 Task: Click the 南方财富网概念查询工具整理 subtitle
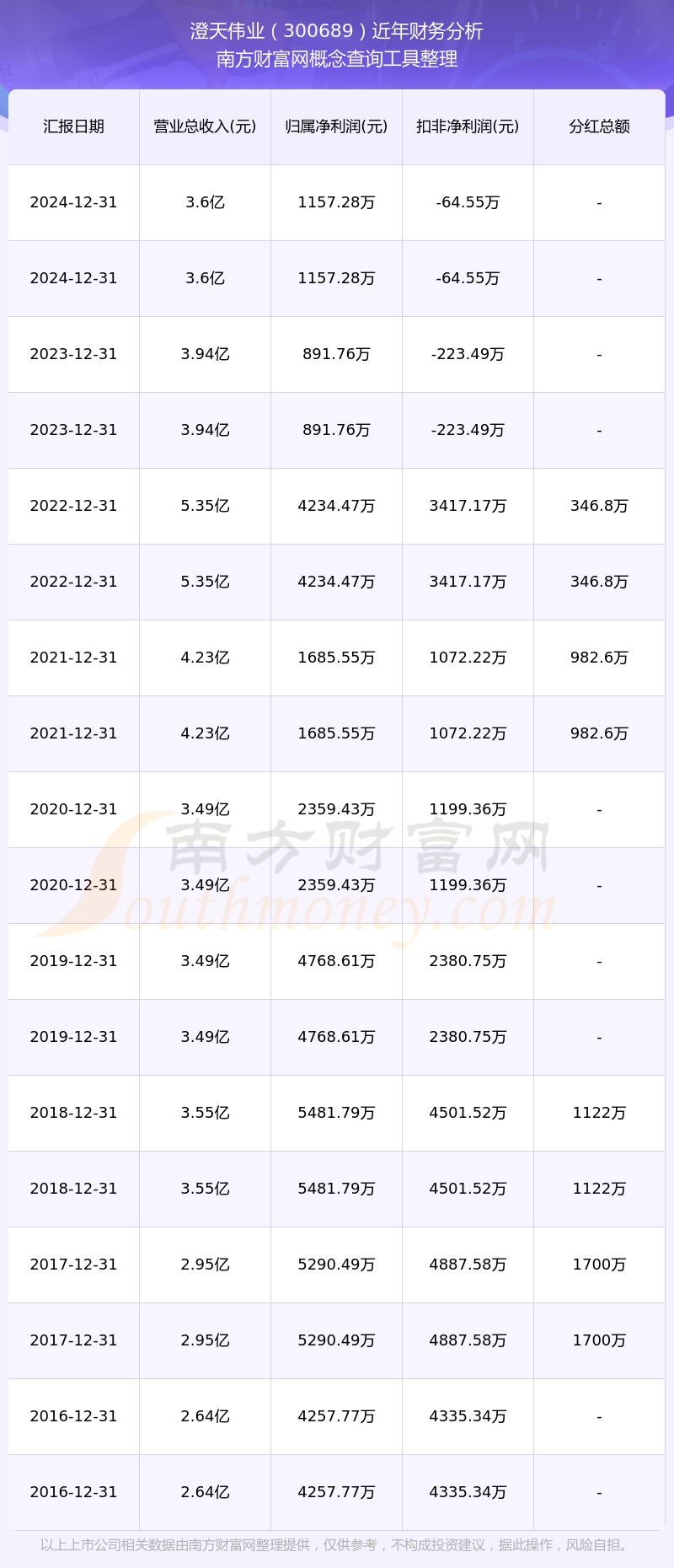(x=337, y=59)
